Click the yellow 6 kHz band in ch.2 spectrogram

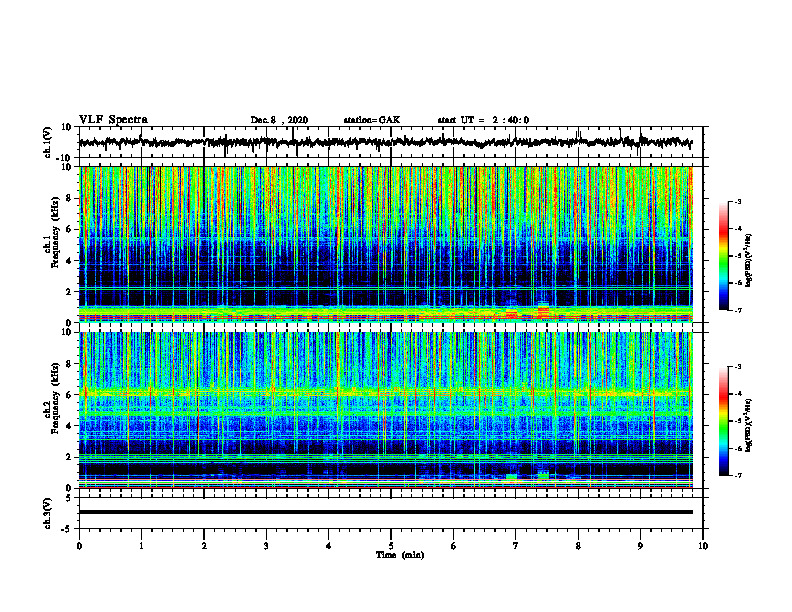pos(385,392)
